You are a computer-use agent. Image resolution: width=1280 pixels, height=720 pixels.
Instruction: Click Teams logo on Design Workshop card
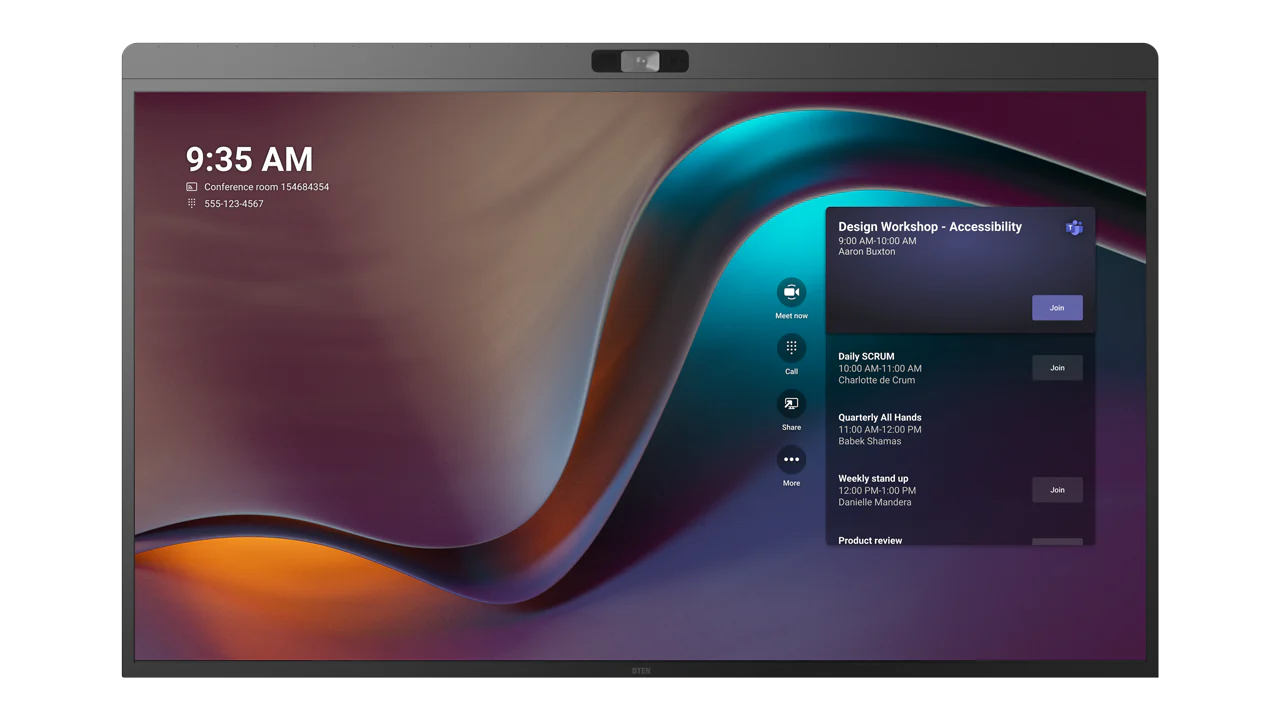1074,228
